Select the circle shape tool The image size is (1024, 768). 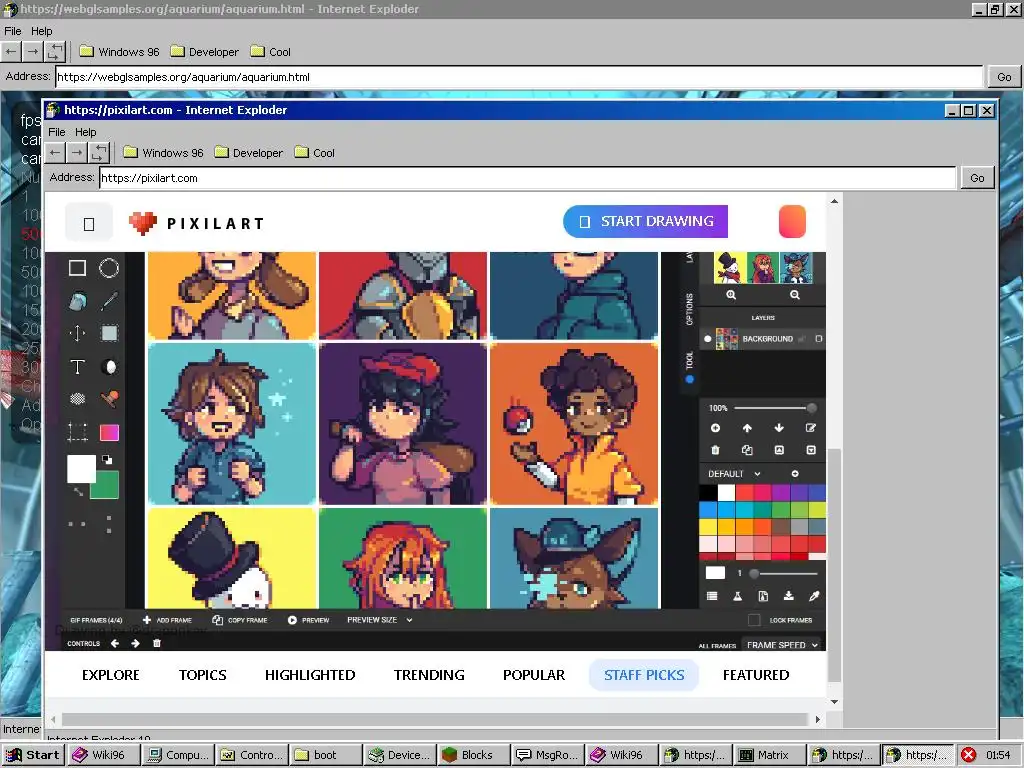(x=109, y=268)
